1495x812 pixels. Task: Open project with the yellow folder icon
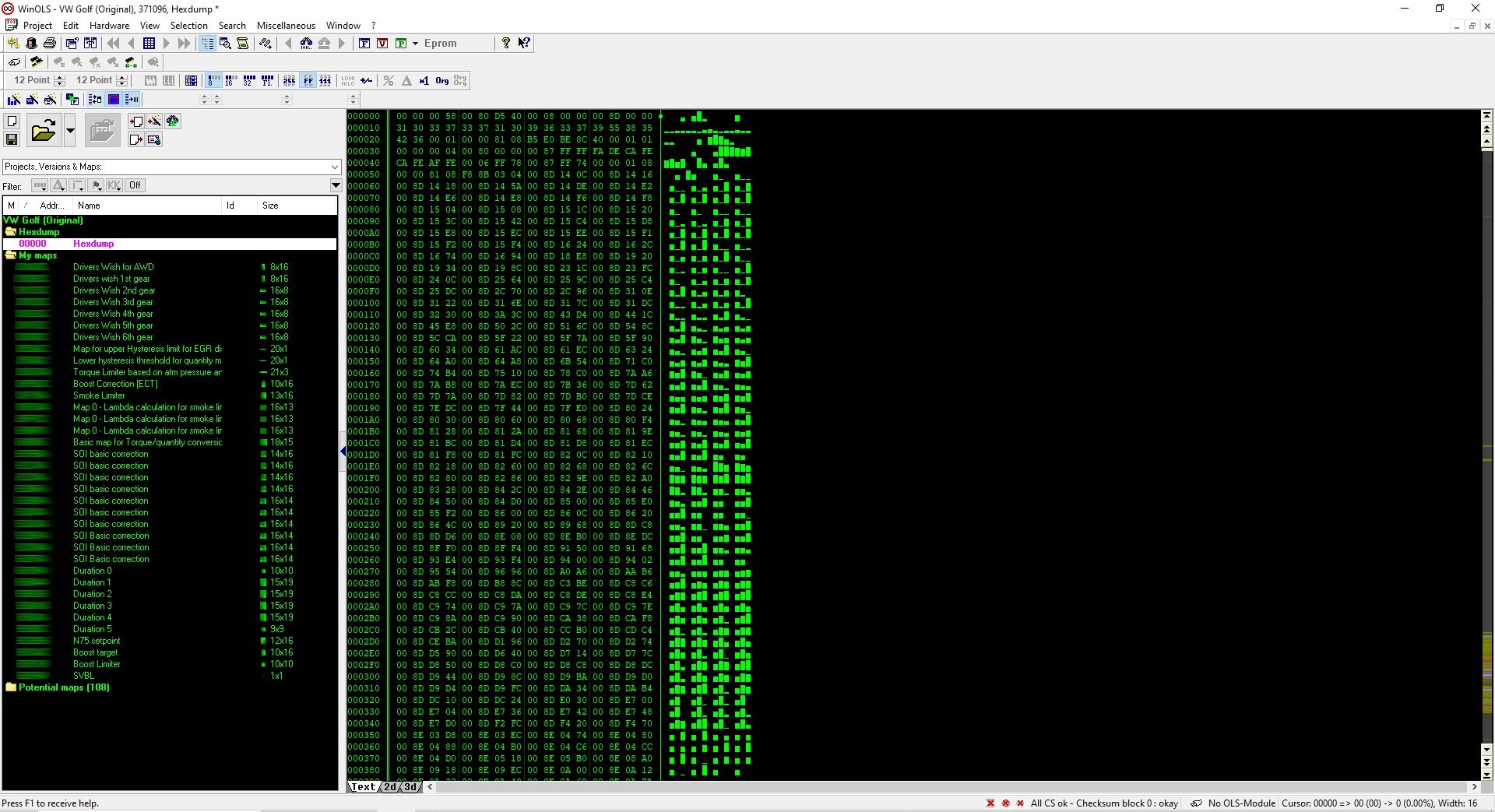pyautogui.click(x=44, y=131)
